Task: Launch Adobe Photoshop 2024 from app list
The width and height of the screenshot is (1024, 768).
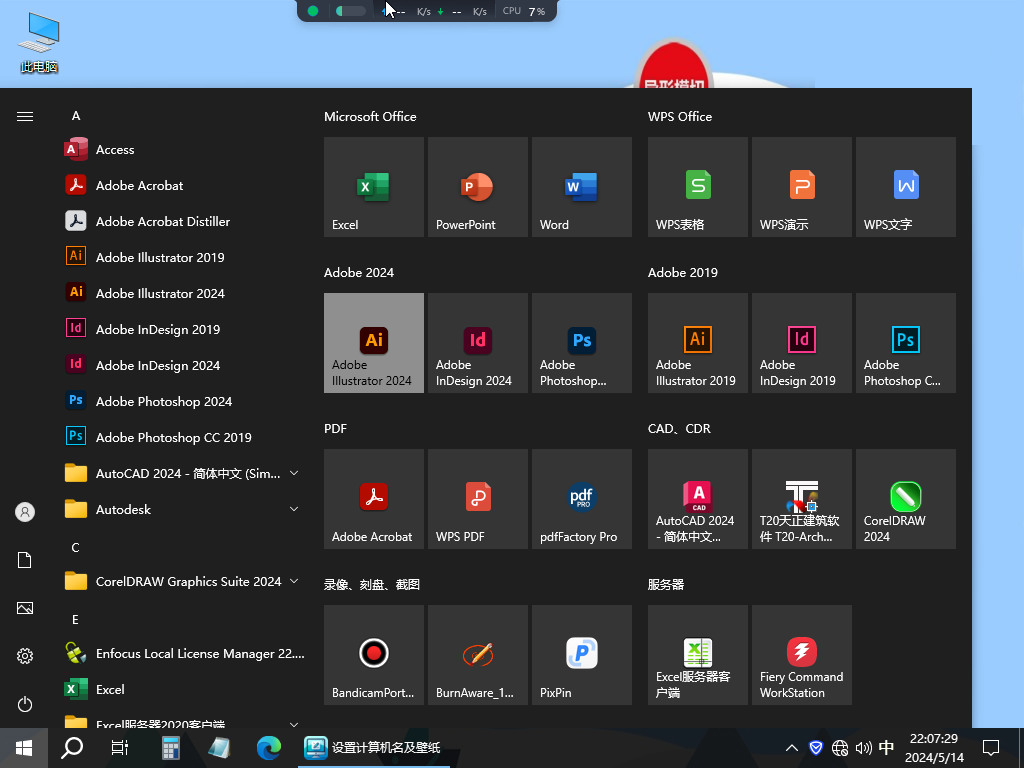Action: (183, 401)
